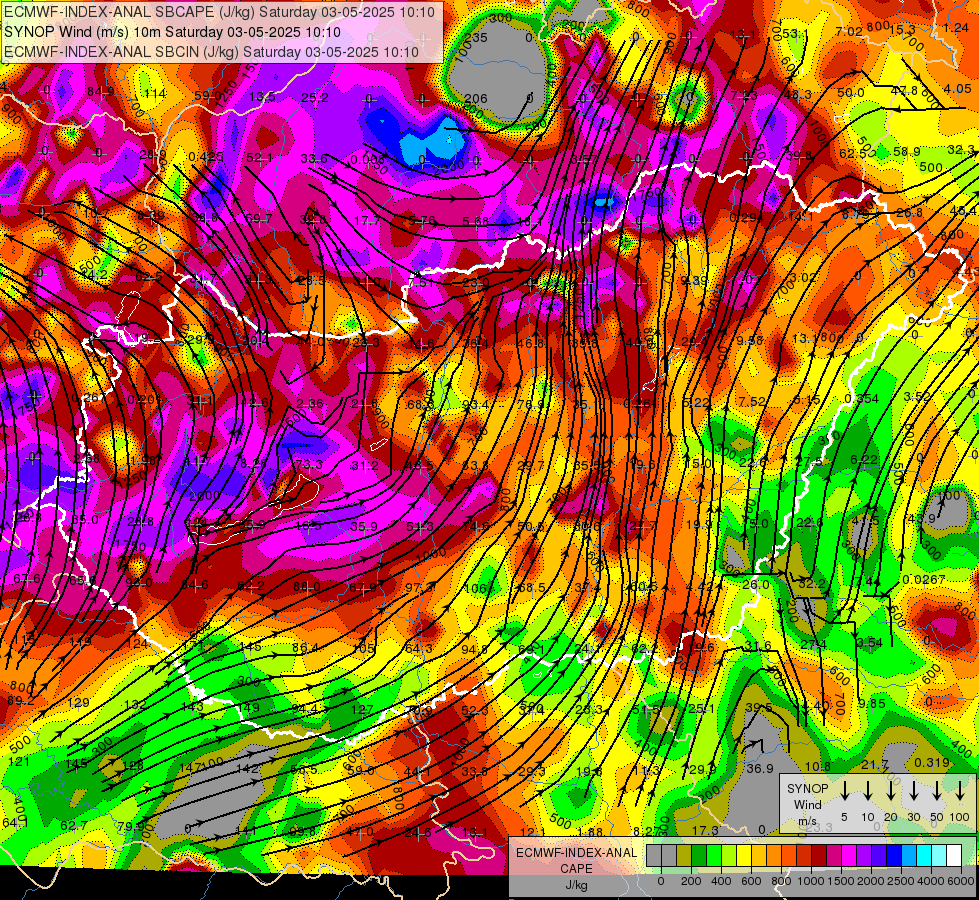The width and height of the screenshot is (979, 900).
Task: Click station value 206 on gray area
Action: [x=476, y=98]
